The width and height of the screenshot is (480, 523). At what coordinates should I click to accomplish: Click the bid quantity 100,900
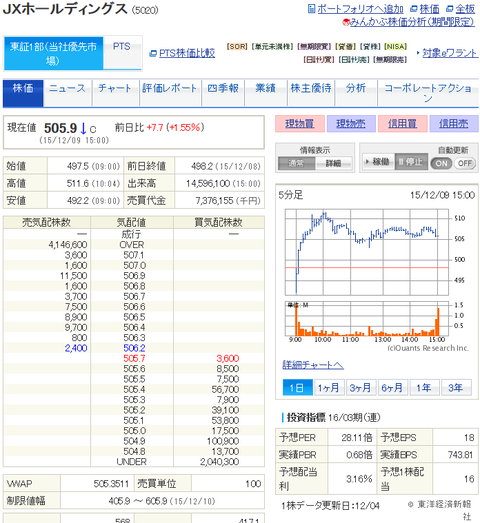point(223,441)
